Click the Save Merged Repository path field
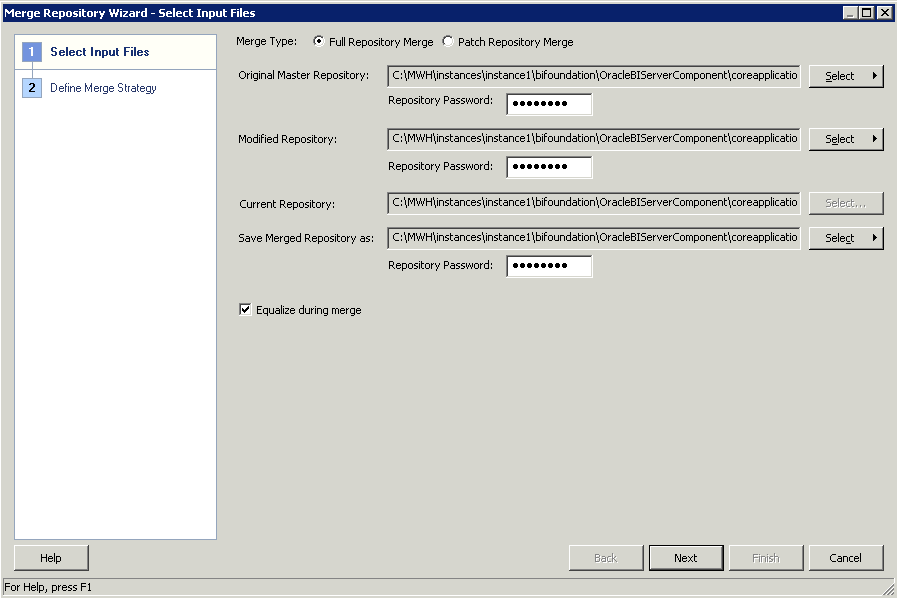This screenshot has height=598, width=897. (x=594, y=237)
